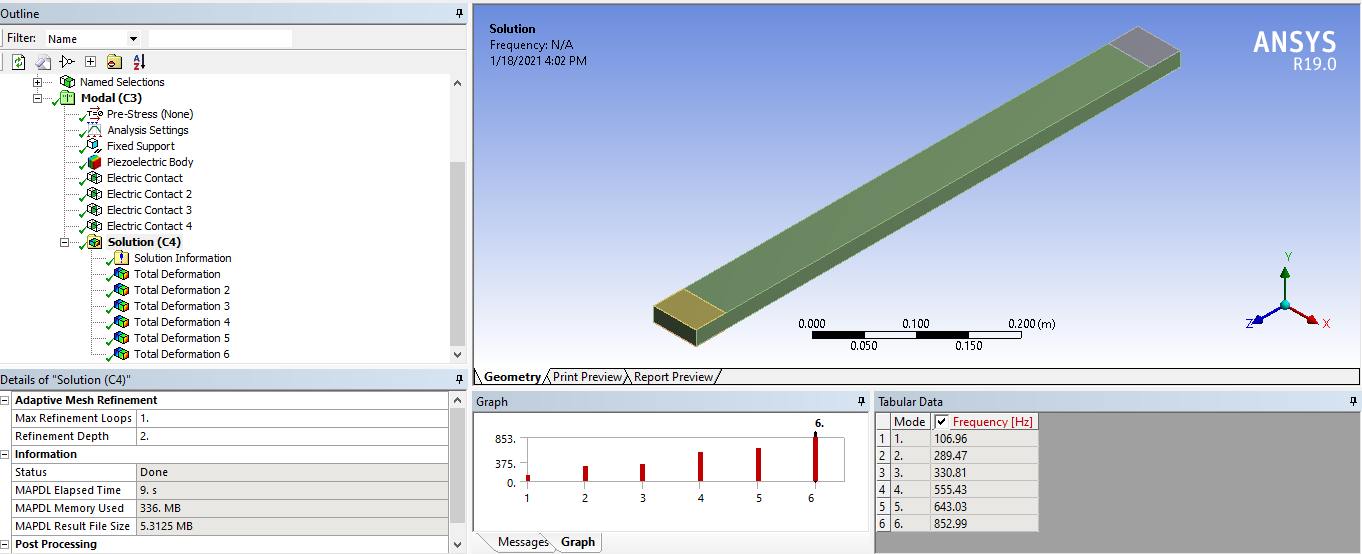The width and height of the screenshot is (1362, 554).
Task: Click the Named Selections tree icon
Action: point(67,82)
